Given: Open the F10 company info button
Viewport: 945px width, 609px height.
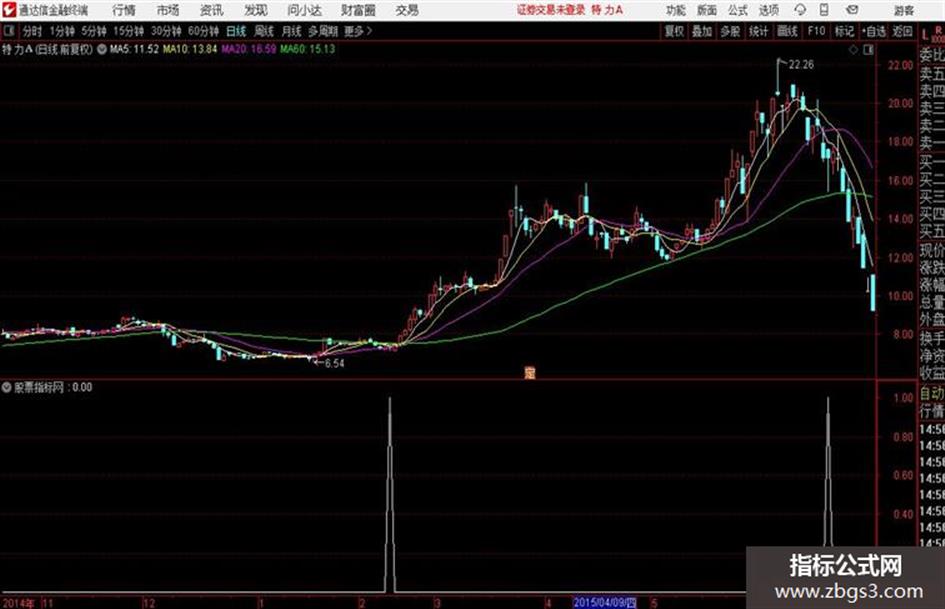Looking at the screenshot, I should tap(816, 31).
